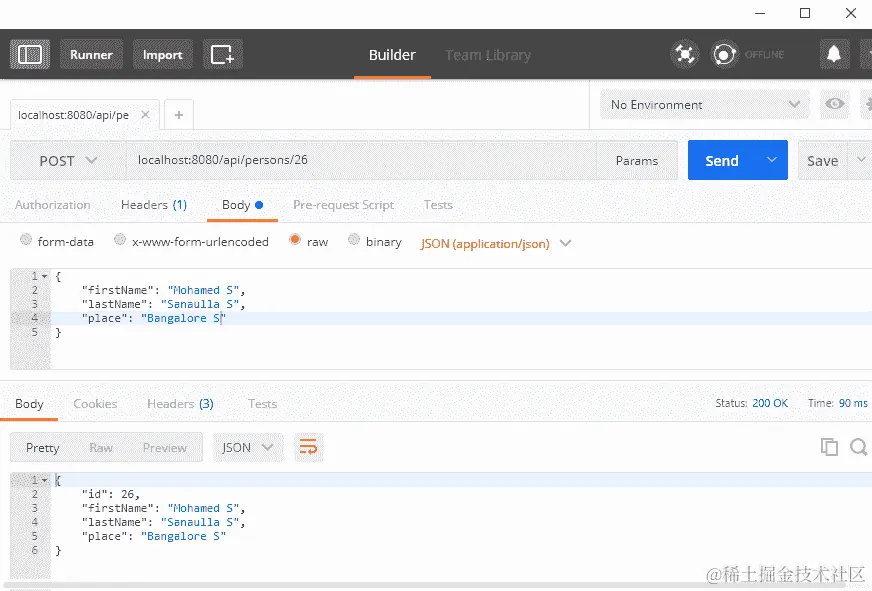The height and width of the screenshot is (591, 872).
Task: Select the binary radio option
Action: (354, 240)
